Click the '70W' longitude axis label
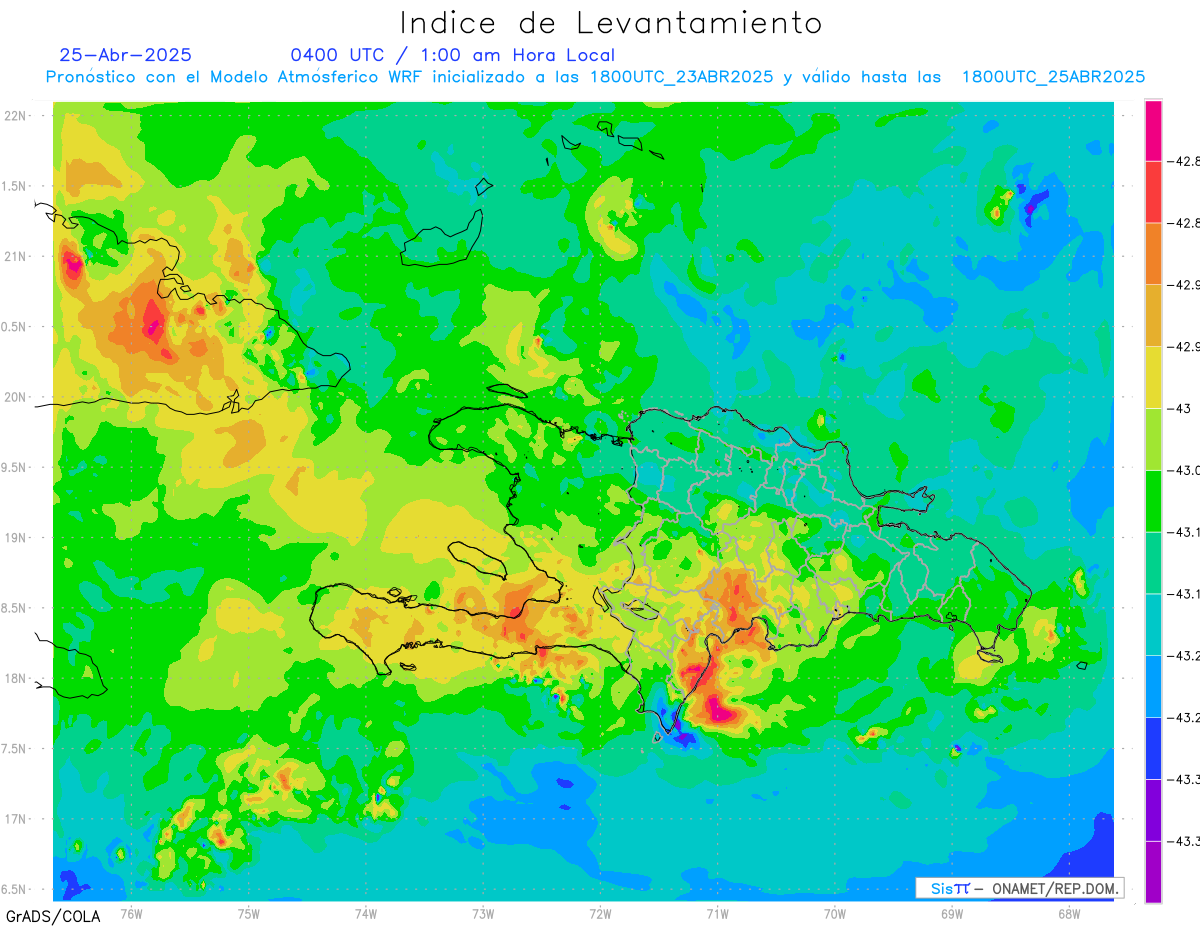The height and width of the screenshot is (927, 1200). tap(835, 913)
